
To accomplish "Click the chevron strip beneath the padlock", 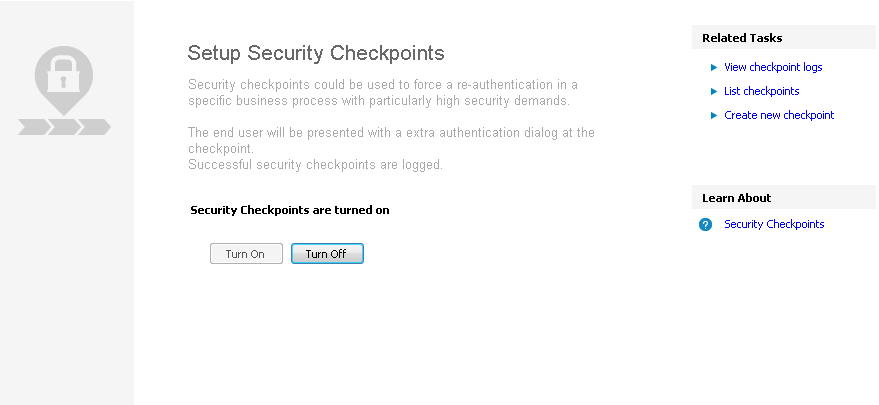I will click(64, 127).
